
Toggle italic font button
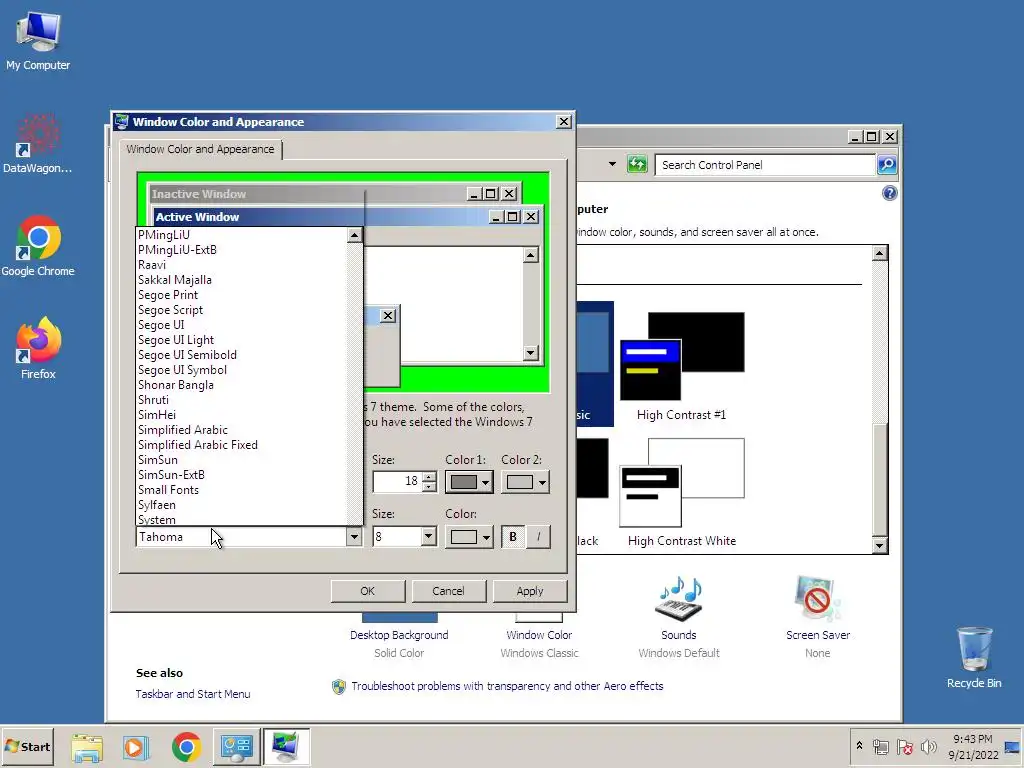click(538, 537)
